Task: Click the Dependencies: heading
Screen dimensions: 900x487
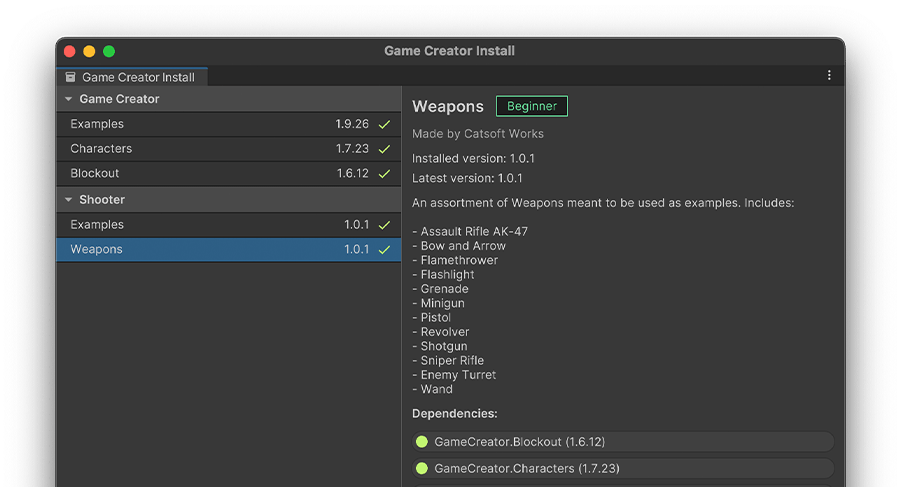Action: tap(455, 413)
